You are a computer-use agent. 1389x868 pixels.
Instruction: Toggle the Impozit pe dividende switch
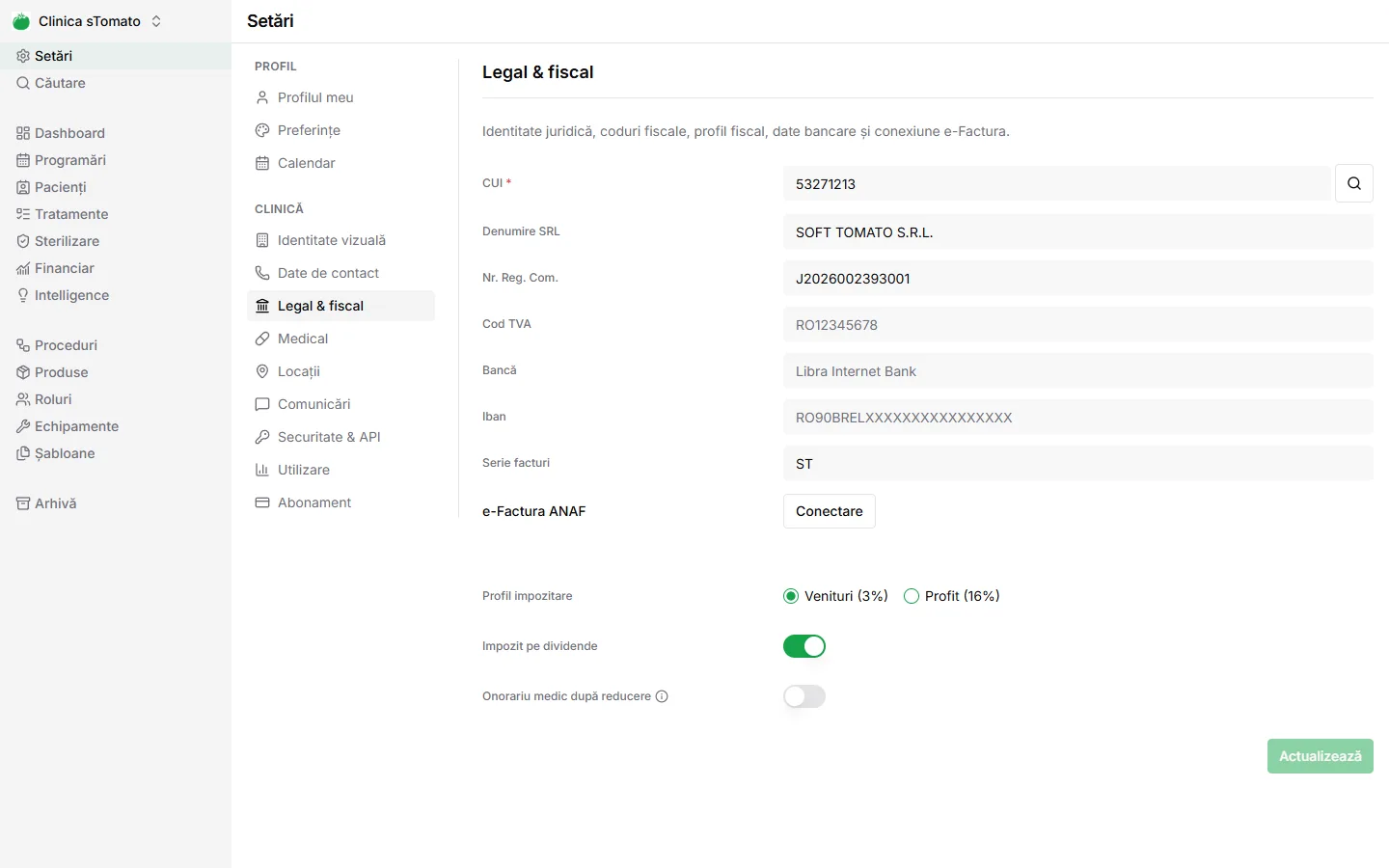coord(804,646)
